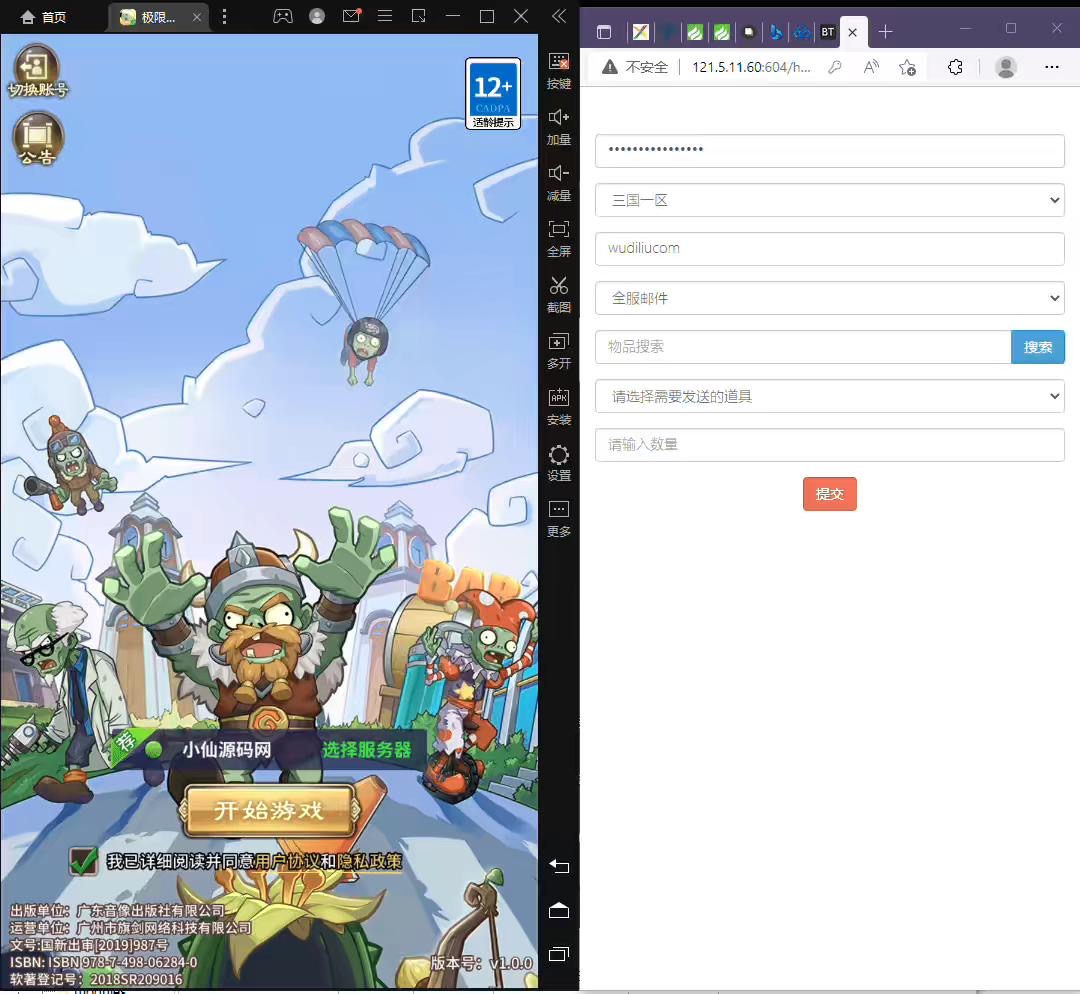Open the 切换账号 switch account icon
1080x994 pixels.
pyautogui.click(x=38, y=71)
